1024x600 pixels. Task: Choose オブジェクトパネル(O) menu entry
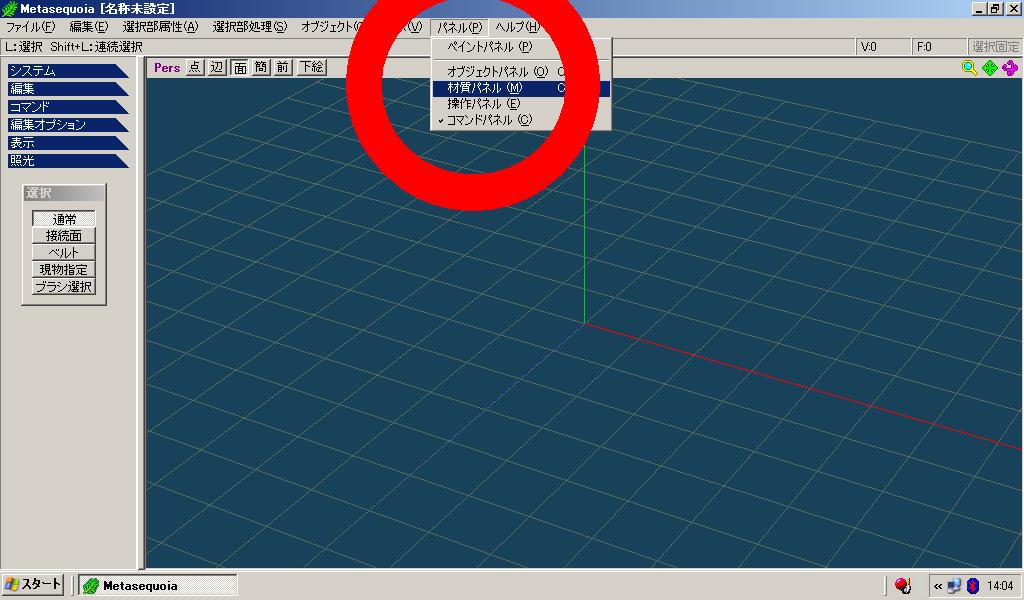click(520, 72)
